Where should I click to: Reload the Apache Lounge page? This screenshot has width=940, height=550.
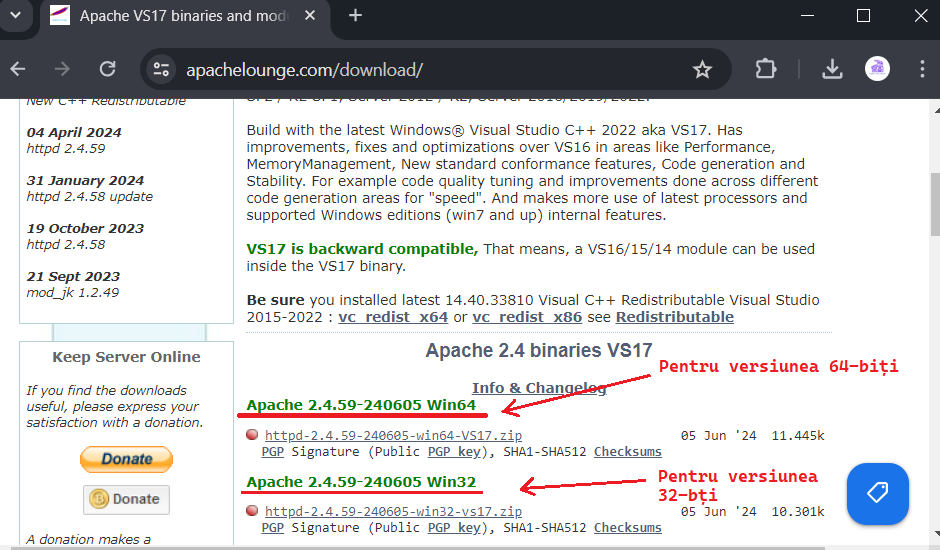click(x=107, y=69)
